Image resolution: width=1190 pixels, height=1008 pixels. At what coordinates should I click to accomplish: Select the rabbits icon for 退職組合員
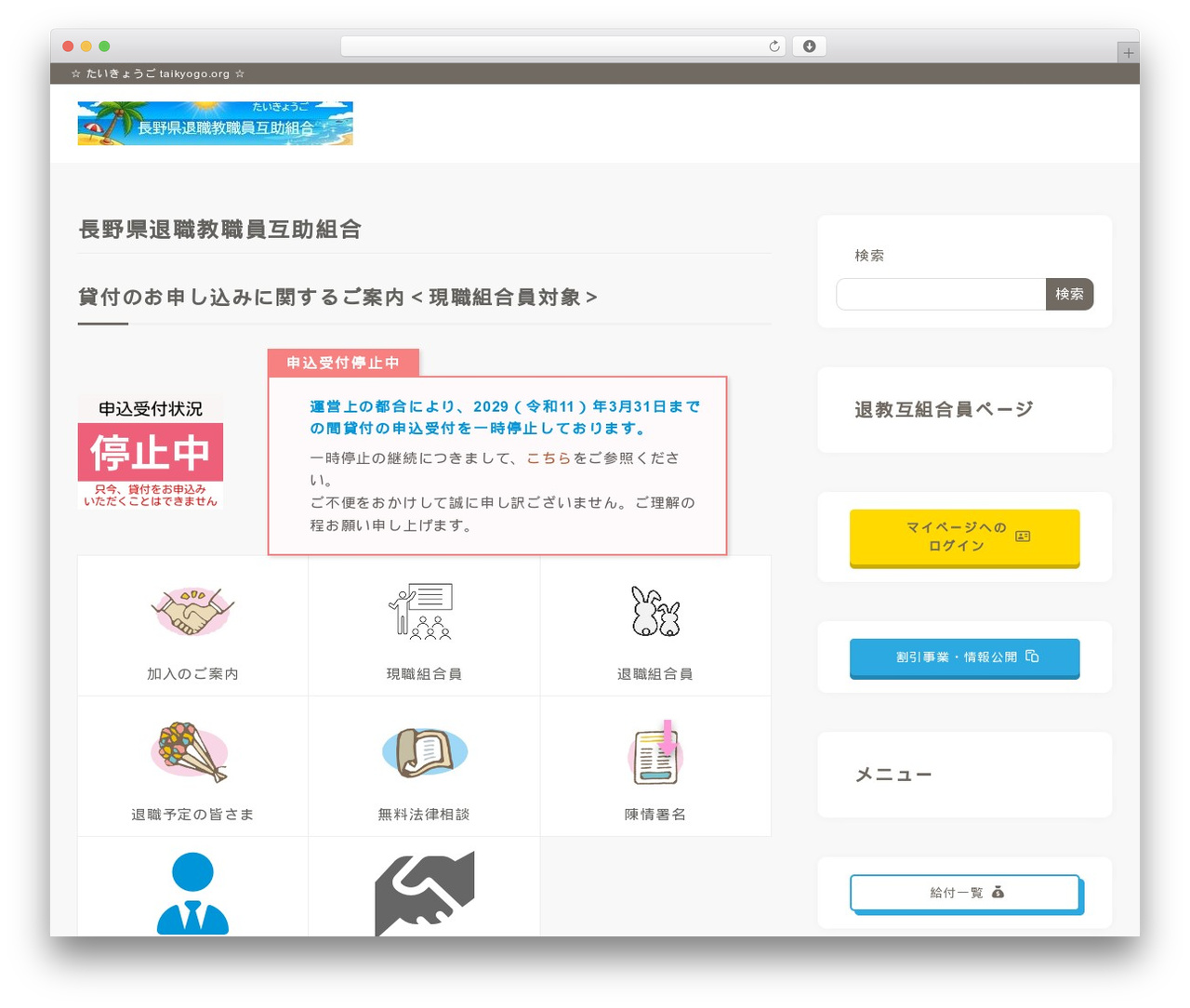pyautogui.click(x=655, y=612)
